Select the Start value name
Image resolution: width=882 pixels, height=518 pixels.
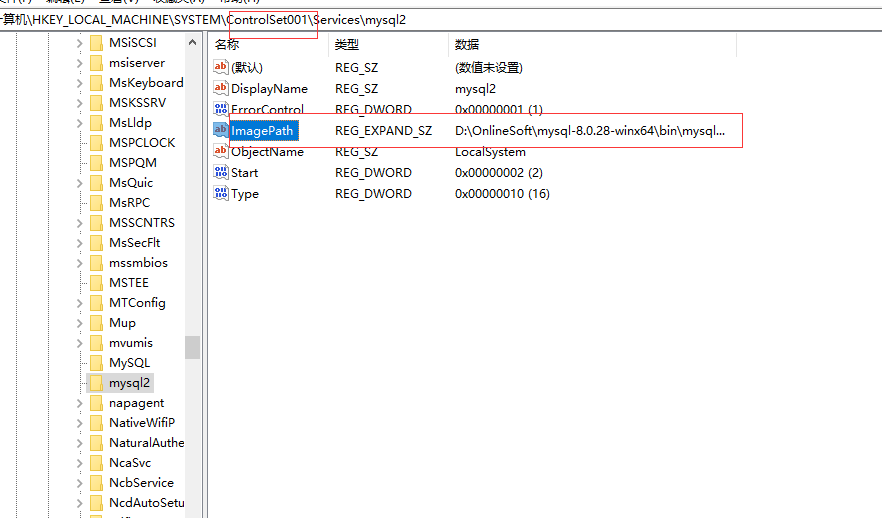[245, 173]
